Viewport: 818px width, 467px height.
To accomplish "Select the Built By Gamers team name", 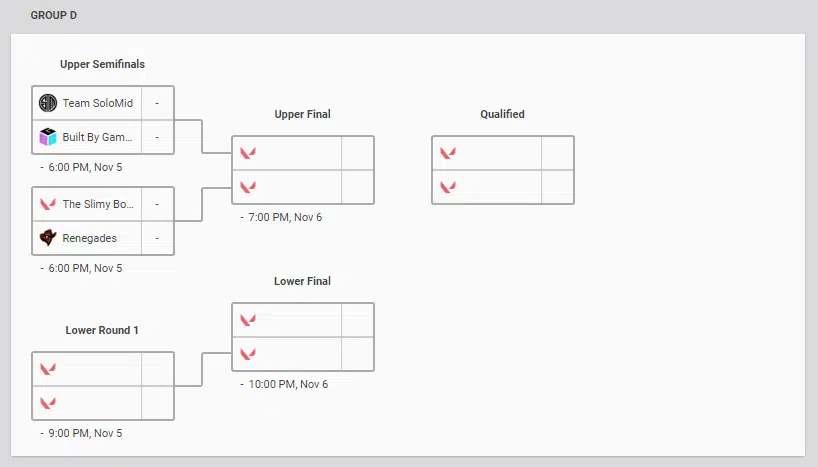I will pos(97,137).
